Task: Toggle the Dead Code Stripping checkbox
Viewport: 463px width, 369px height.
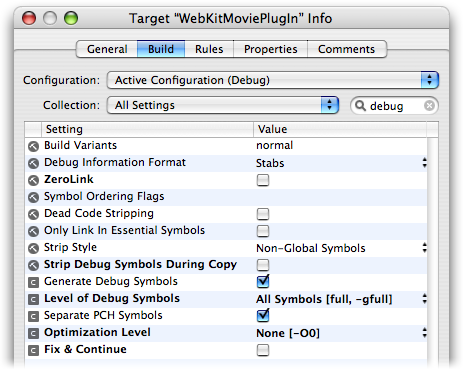Action: [x=263, y=214]
